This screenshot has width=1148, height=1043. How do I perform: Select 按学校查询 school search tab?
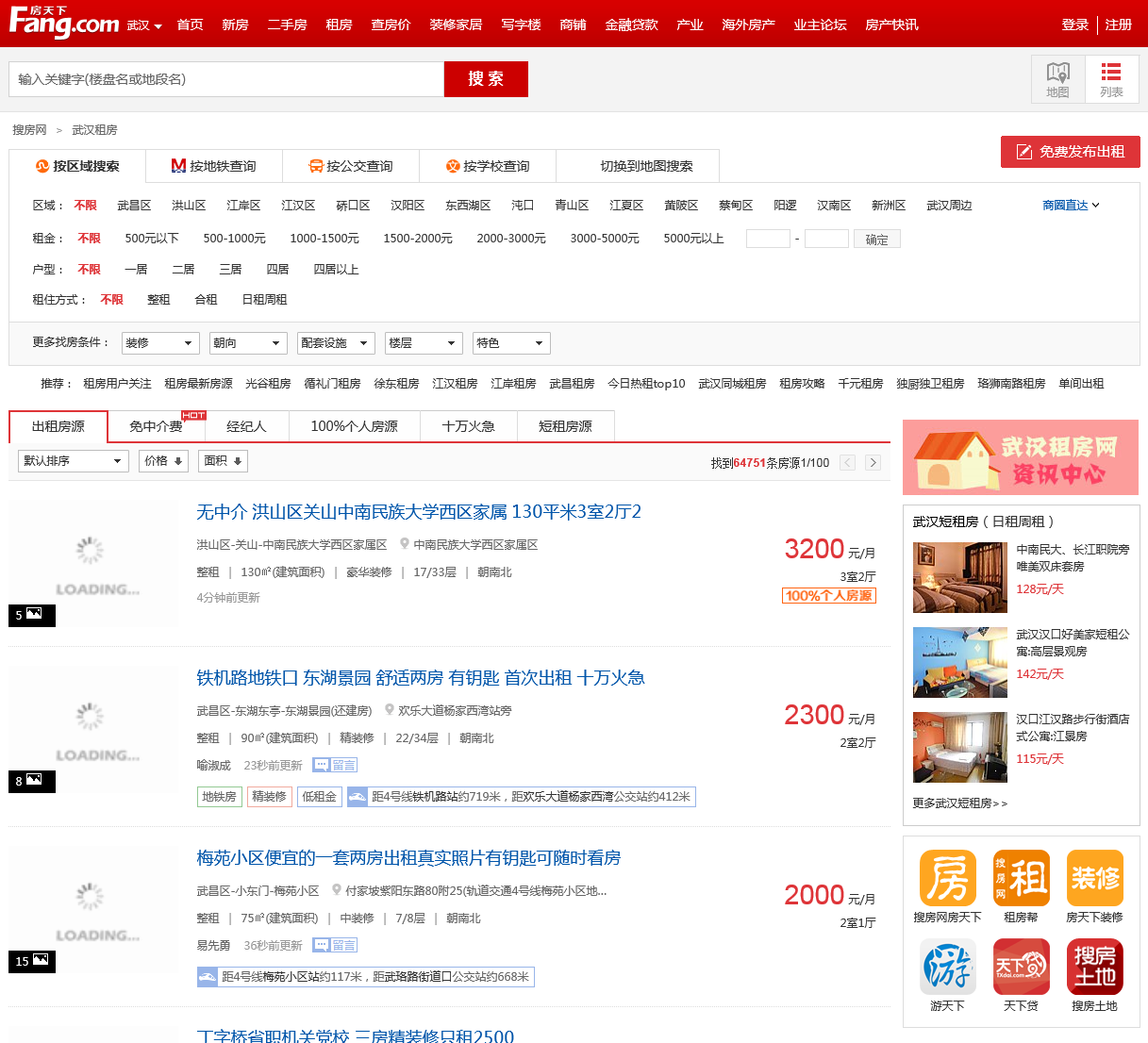[x=488, y=166]
